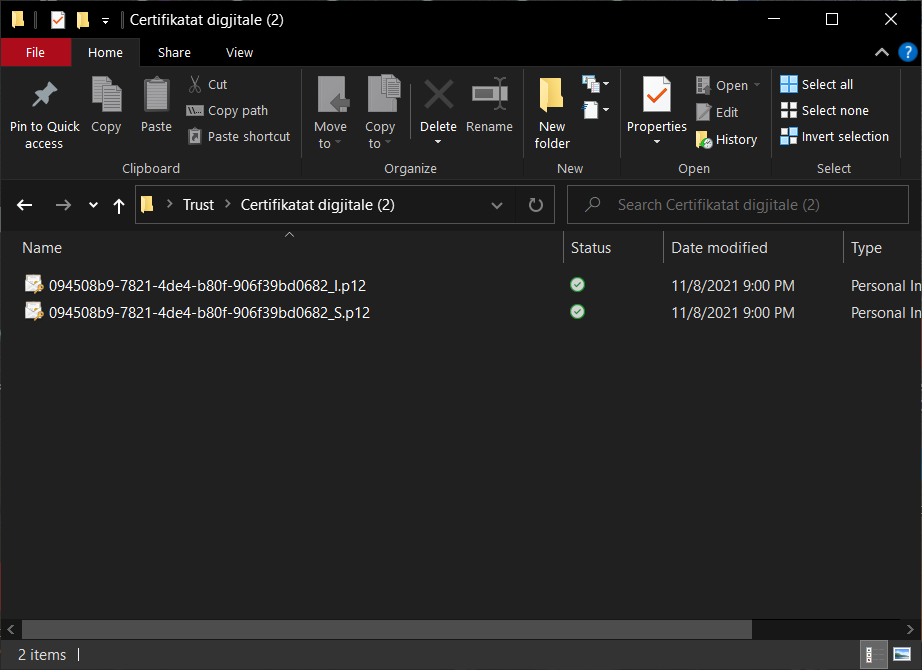Click sync status check for _I.p12
Screen dimensions: 922x670
[x=577, y=285]
